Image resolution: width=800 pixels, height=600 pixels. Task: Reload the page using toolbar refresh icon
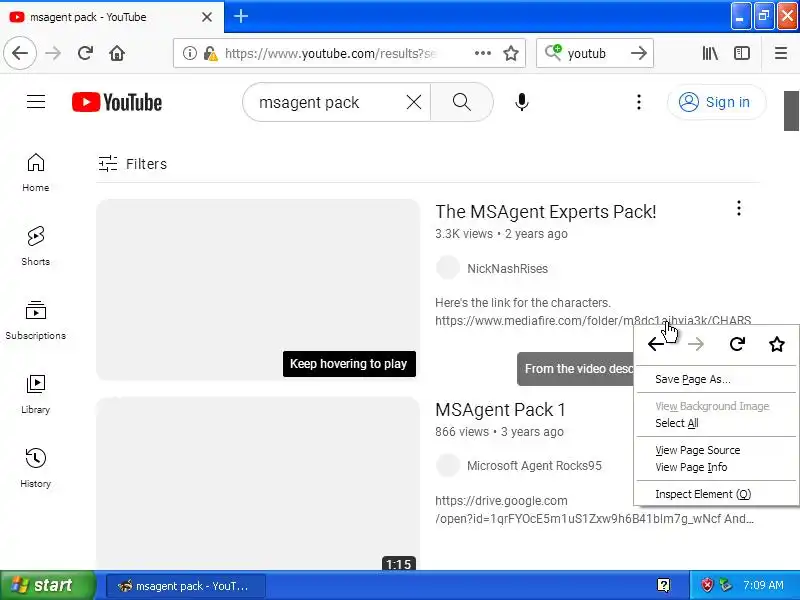pos(85,53)
